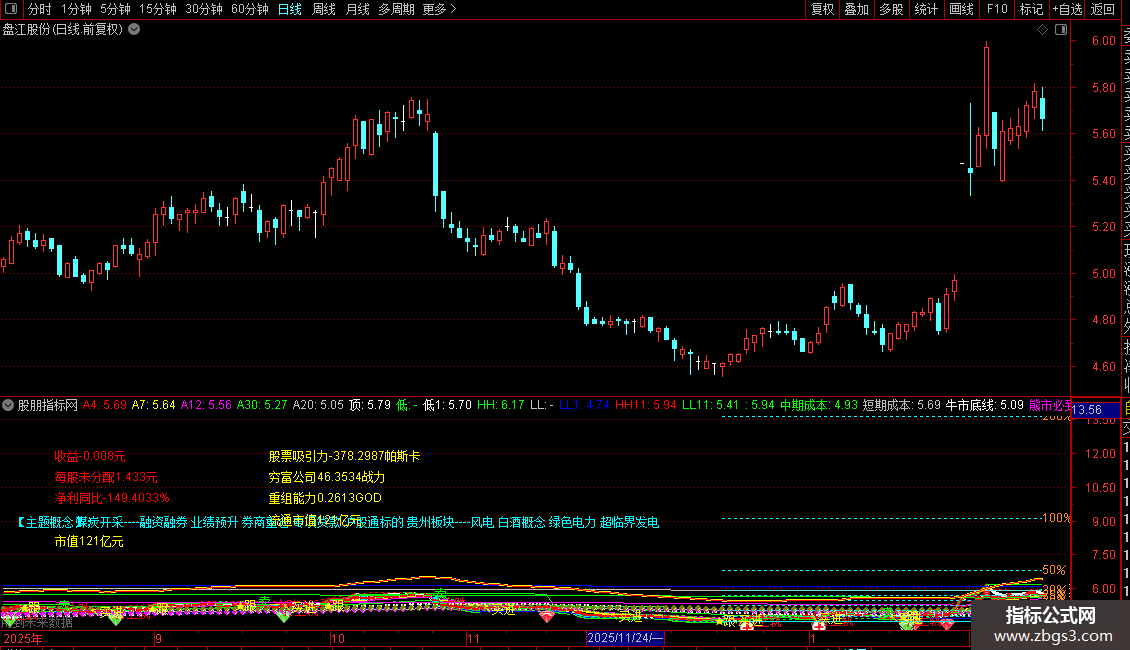Switch to 月线 monthly tab
1130x650 pixels.
(357, 9)
